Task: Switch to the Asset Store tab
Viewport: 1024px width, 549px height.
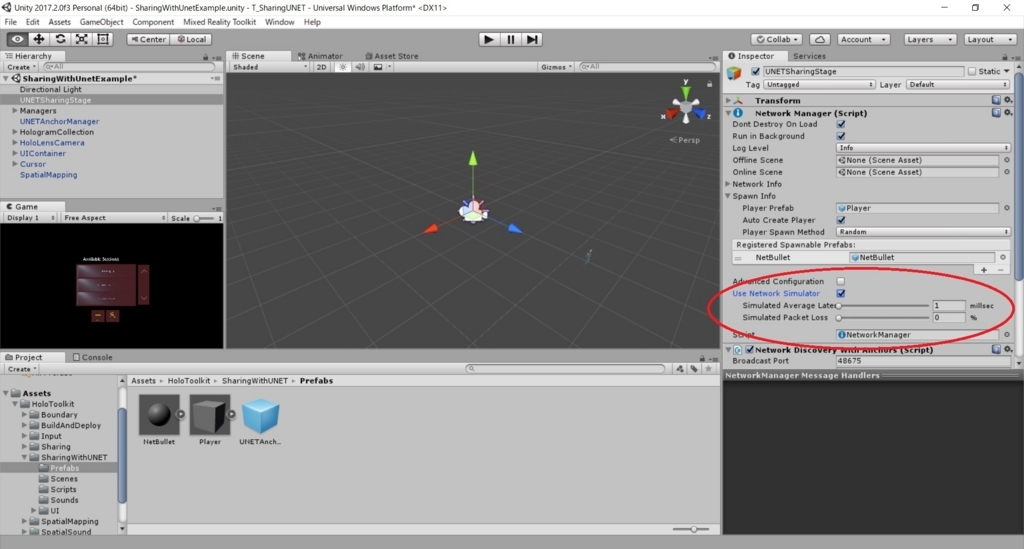Action: tap(392, 56)
